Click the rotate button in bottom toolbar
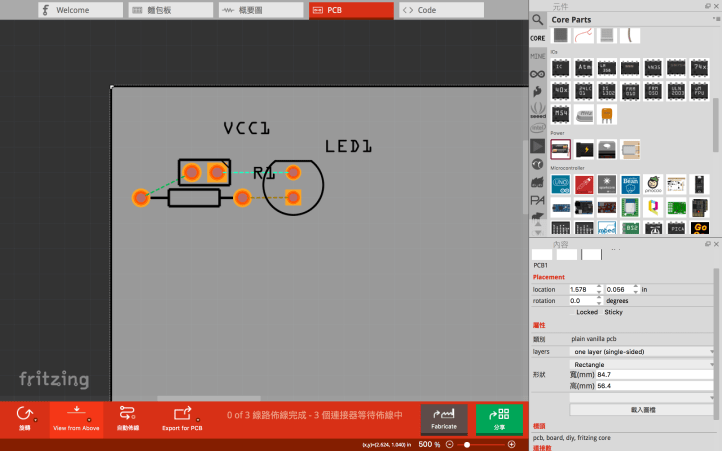Viewport: 722px width, 451px height. coord(25,418)
